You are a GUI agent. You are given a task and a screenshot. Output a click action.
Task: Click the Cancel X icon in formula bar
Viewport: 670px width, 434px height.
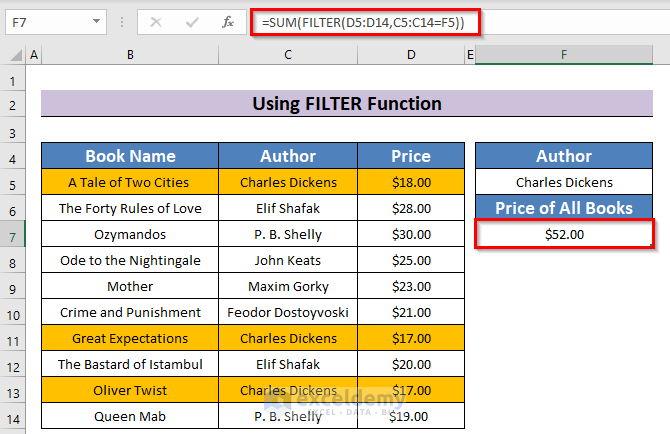[x=157, y=21]
